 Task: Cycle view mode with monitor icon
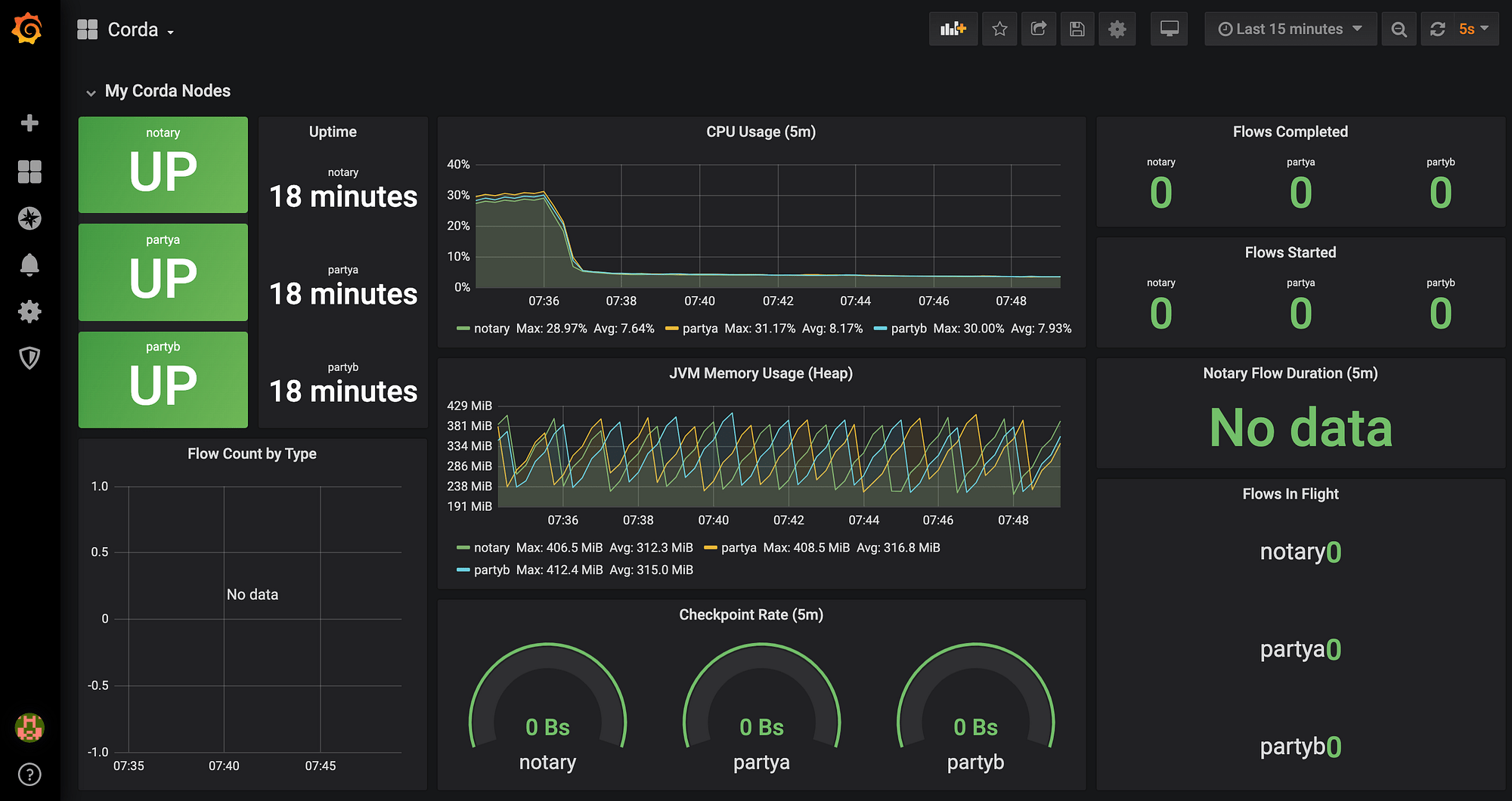[x=1170, y=29]
